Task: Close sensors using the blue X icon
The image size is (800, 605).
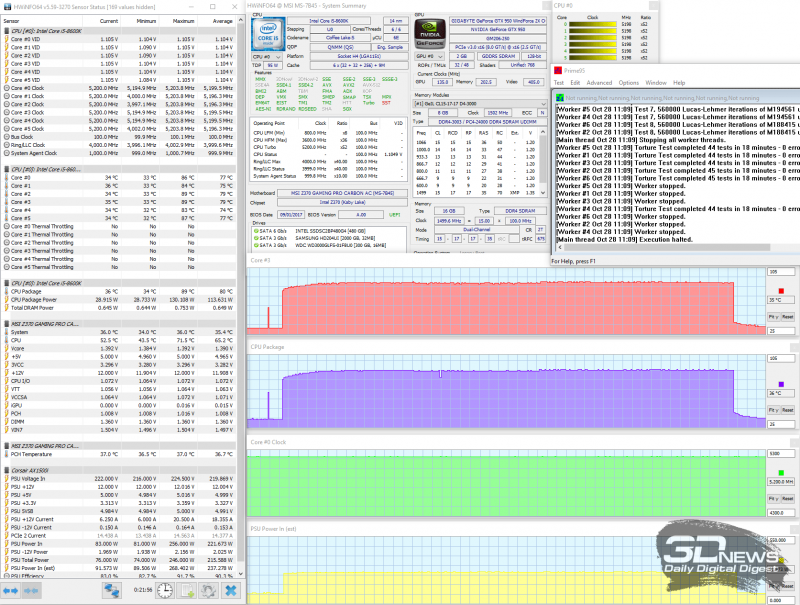Action: pos(231,591)
